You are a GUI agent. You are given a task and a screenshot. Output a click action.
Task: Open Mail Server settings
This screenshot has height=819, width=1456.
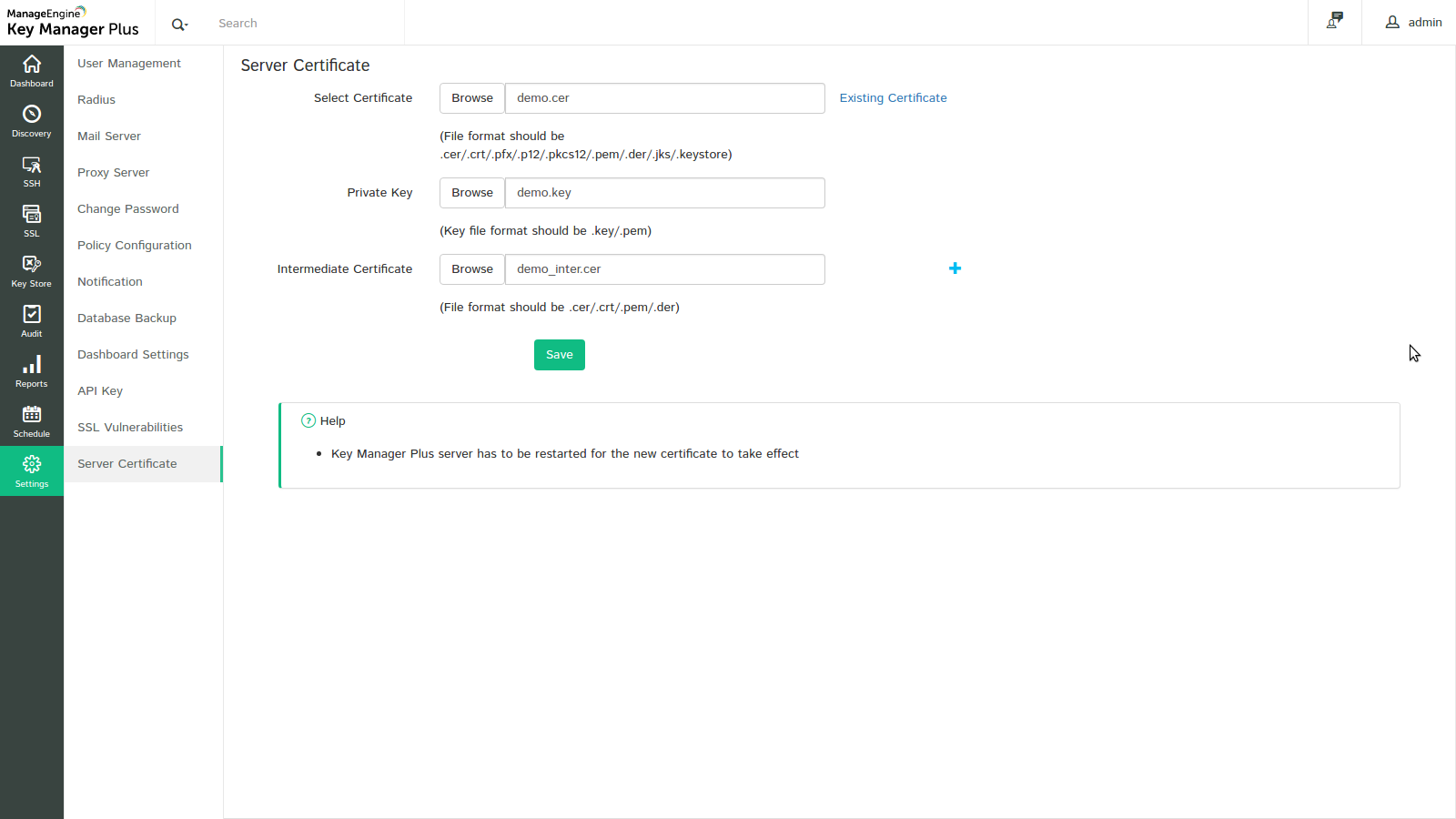pos(109,136)
